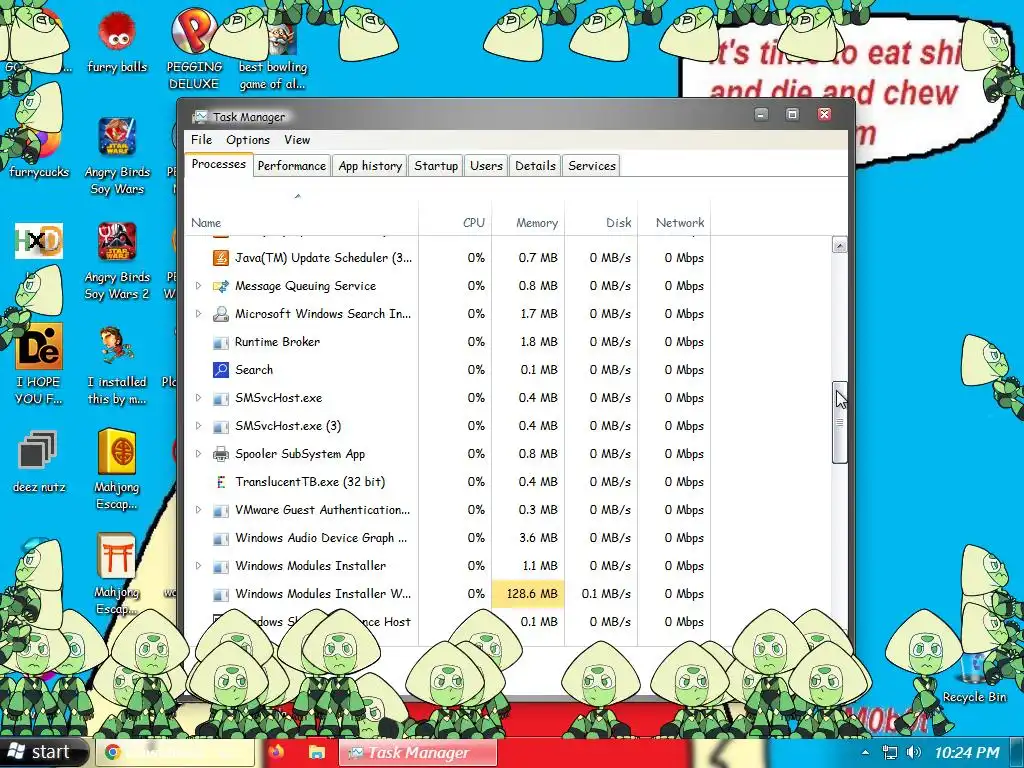Click the Windows Audio Device Graph icon

[221, 538]
